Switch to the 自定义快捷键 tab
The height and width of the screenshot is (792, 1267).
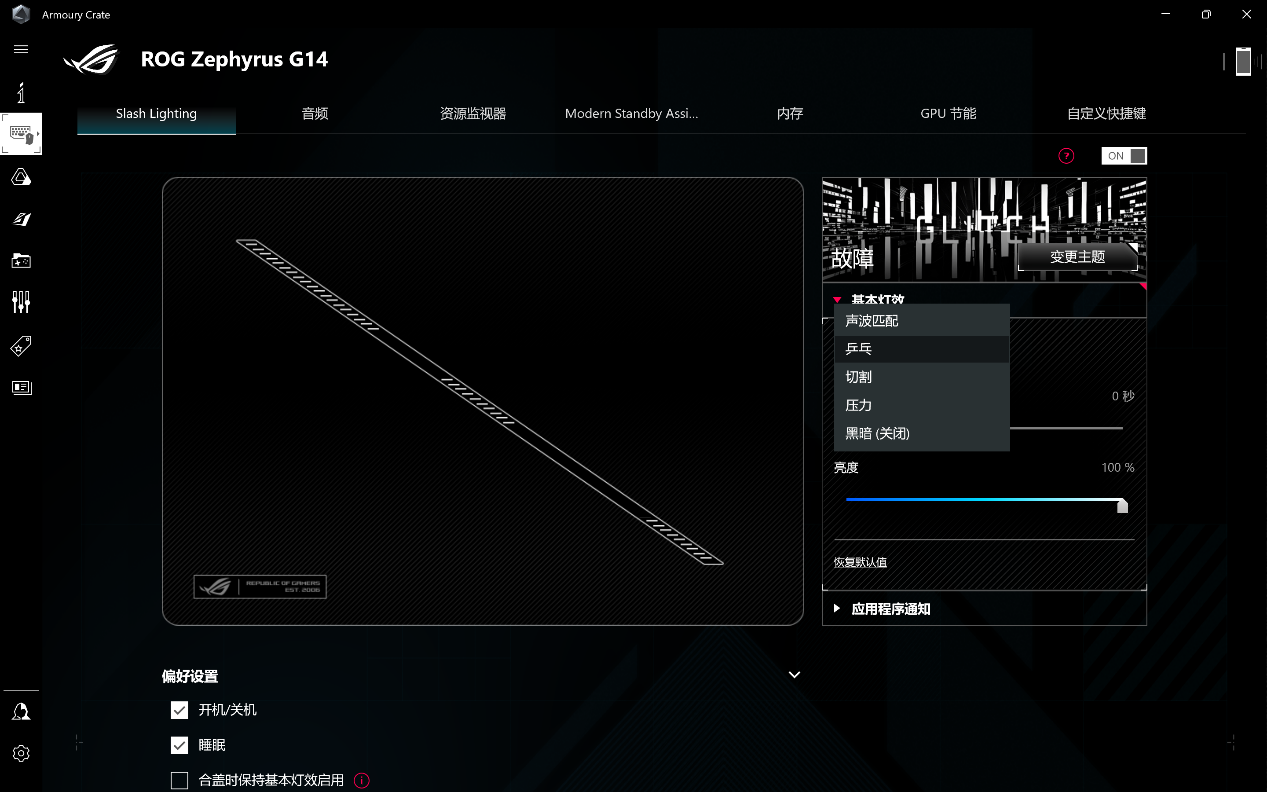[1106, 113]
